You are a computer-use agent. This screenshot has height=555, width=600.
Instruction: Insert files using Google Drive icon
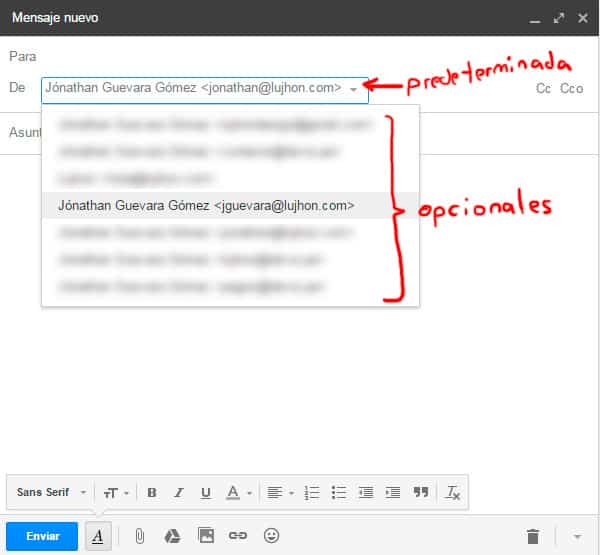pos(172,536)
